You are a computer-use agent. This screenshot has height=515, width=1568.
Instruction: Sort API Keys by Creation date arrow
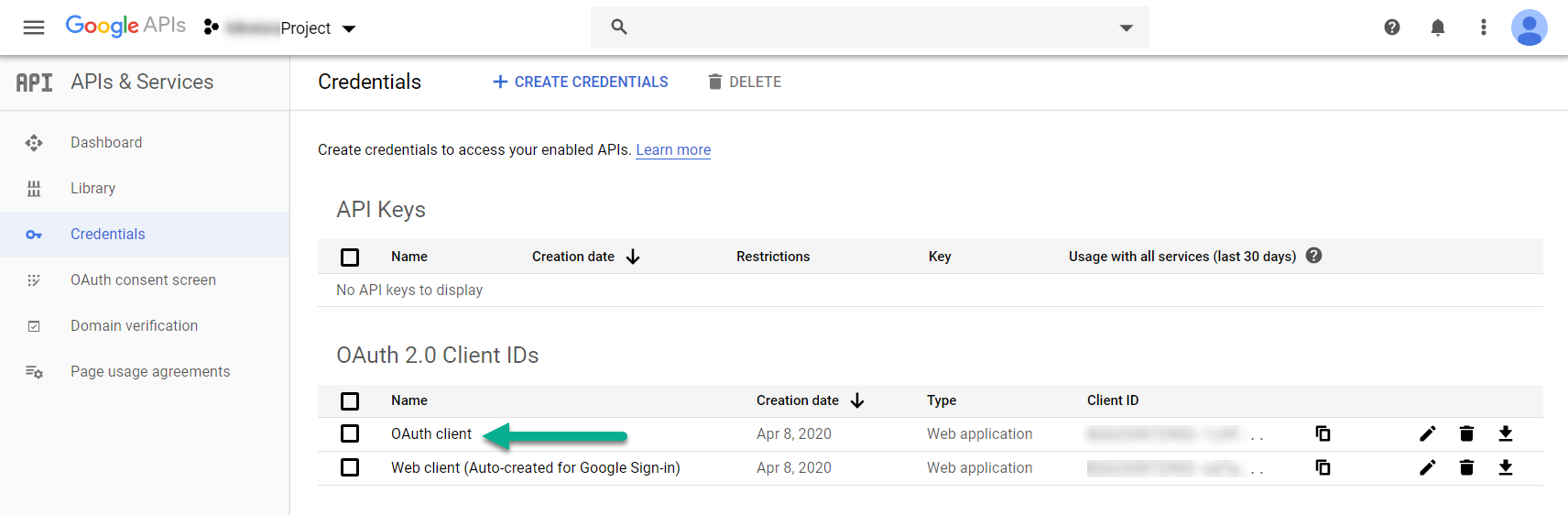pos(633,257)
